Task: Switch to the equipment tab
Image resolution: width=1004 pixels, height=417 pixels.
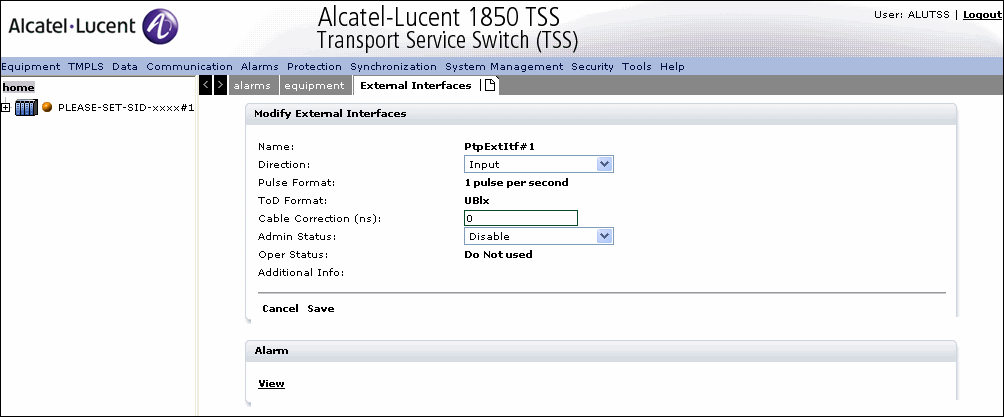Action: [315, 85]
